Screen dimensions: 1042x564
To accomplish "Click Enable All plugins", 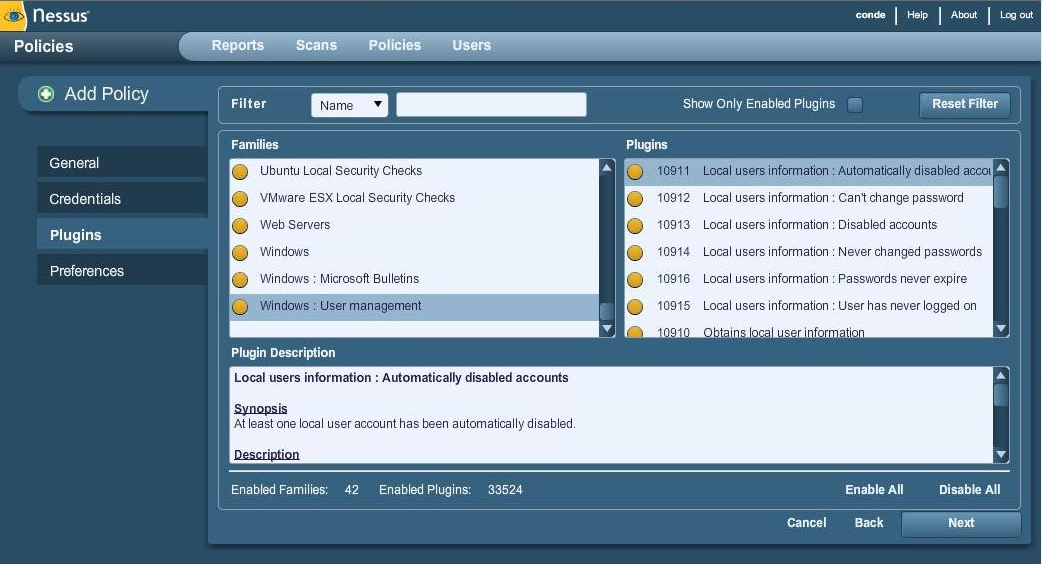I will [x=874, y=490].
